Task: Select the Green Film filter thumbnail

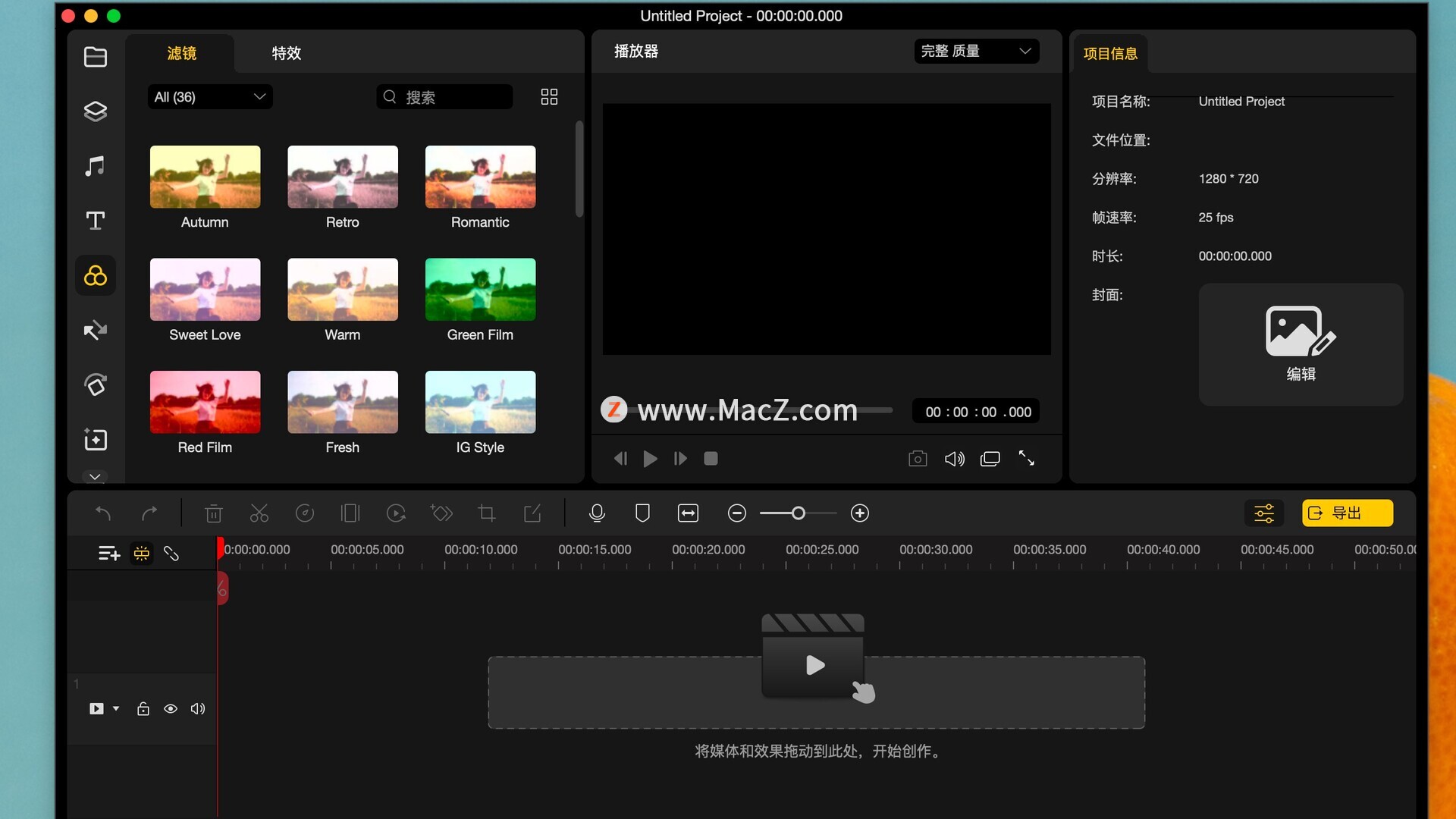Action: pyautogui.click(x=480, y=290)
